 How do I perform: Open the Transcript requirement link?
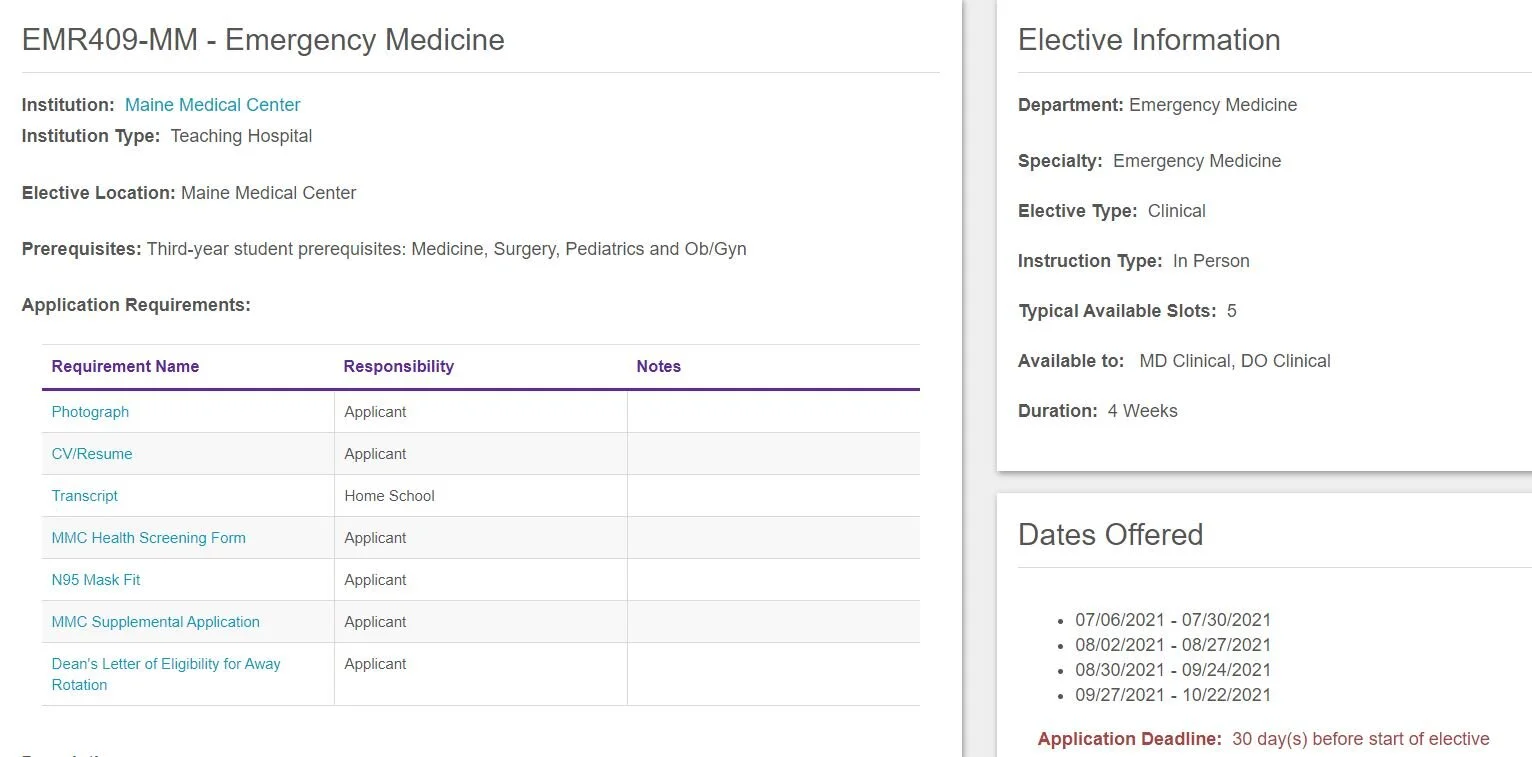pyautogui.click(x=85, y=496)
